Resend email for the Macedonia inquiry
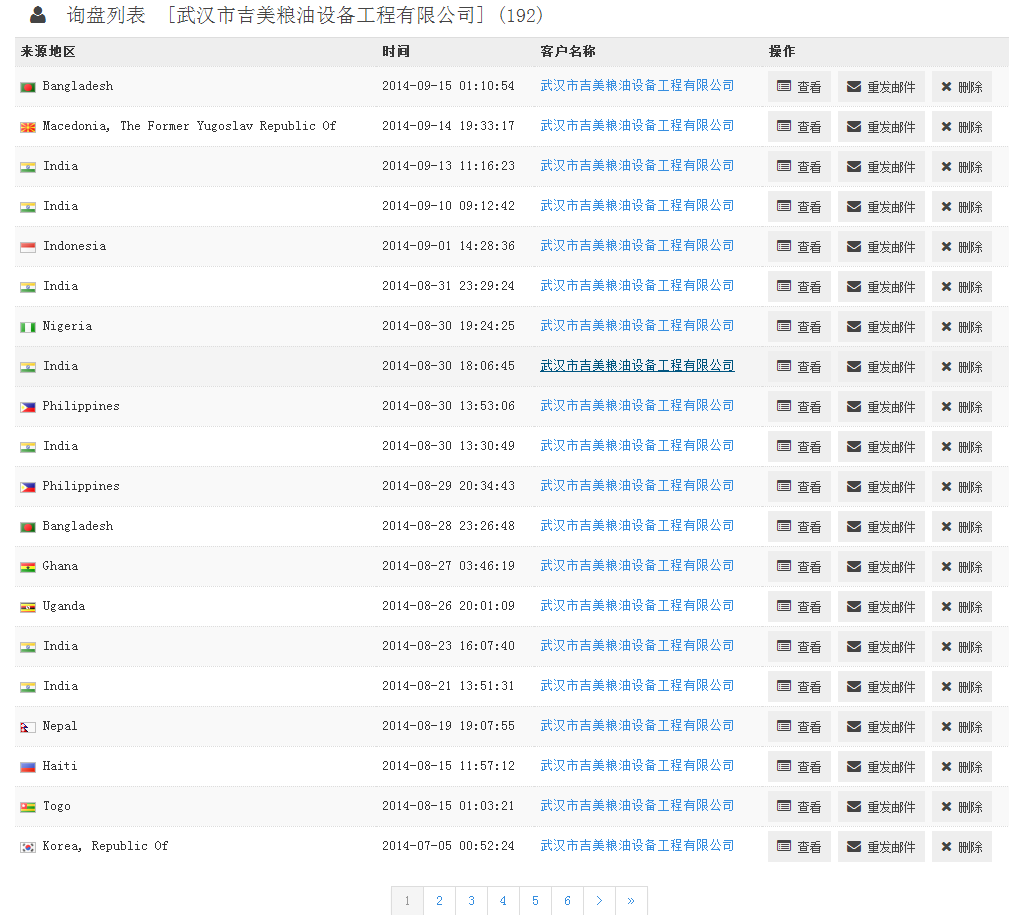Image resolution: width=1009 pixels, height=915 pixels. [880, 127]
